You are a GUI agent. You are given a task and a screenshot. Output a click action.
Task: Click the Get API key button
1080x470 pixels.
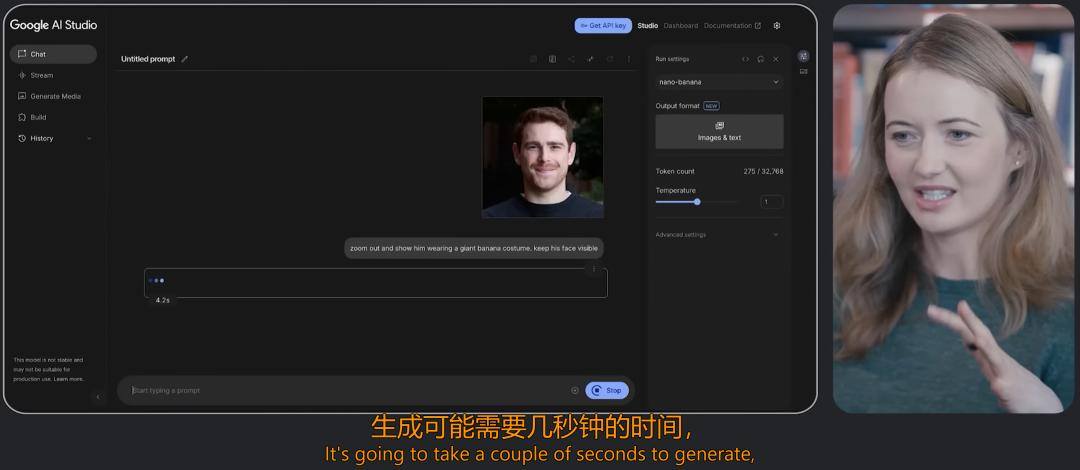pyautogui.click(x=603, y=25)
